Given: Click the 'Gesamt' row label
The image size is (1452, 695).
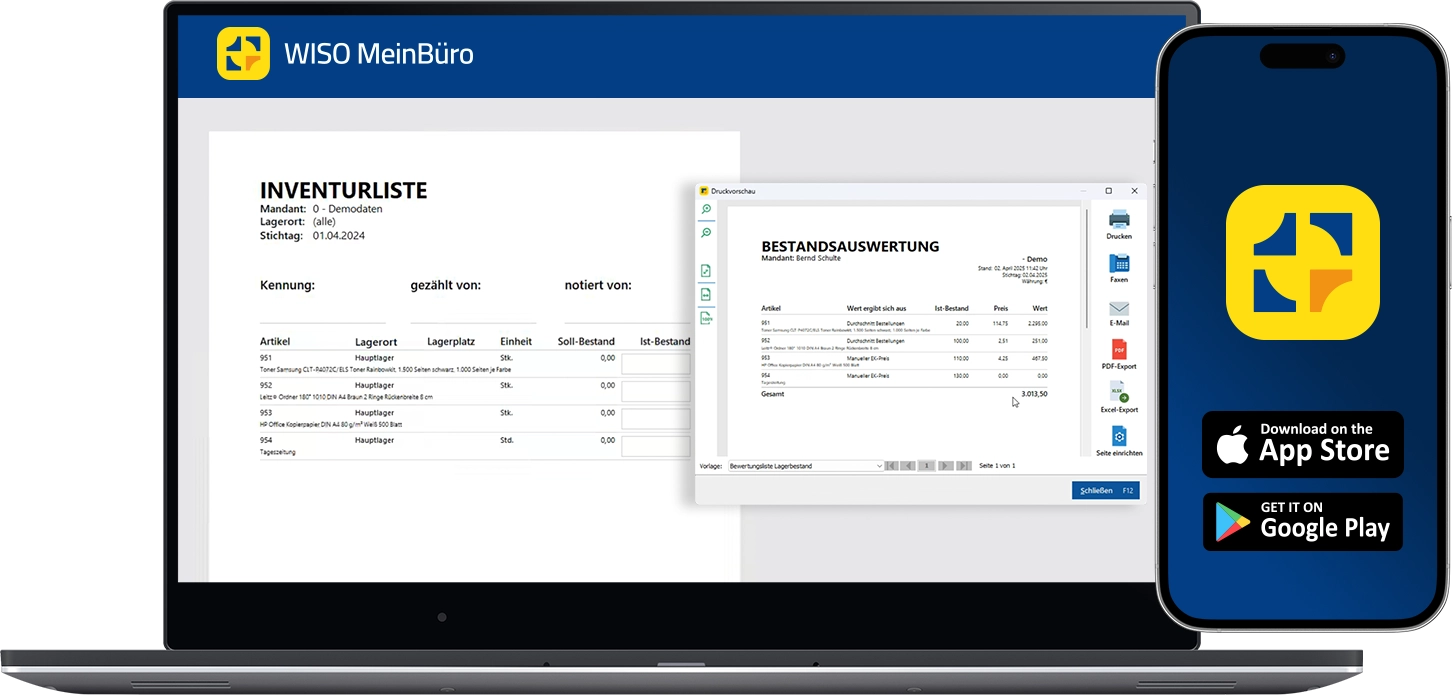Looking at the screenshot, I should point(773,394).
